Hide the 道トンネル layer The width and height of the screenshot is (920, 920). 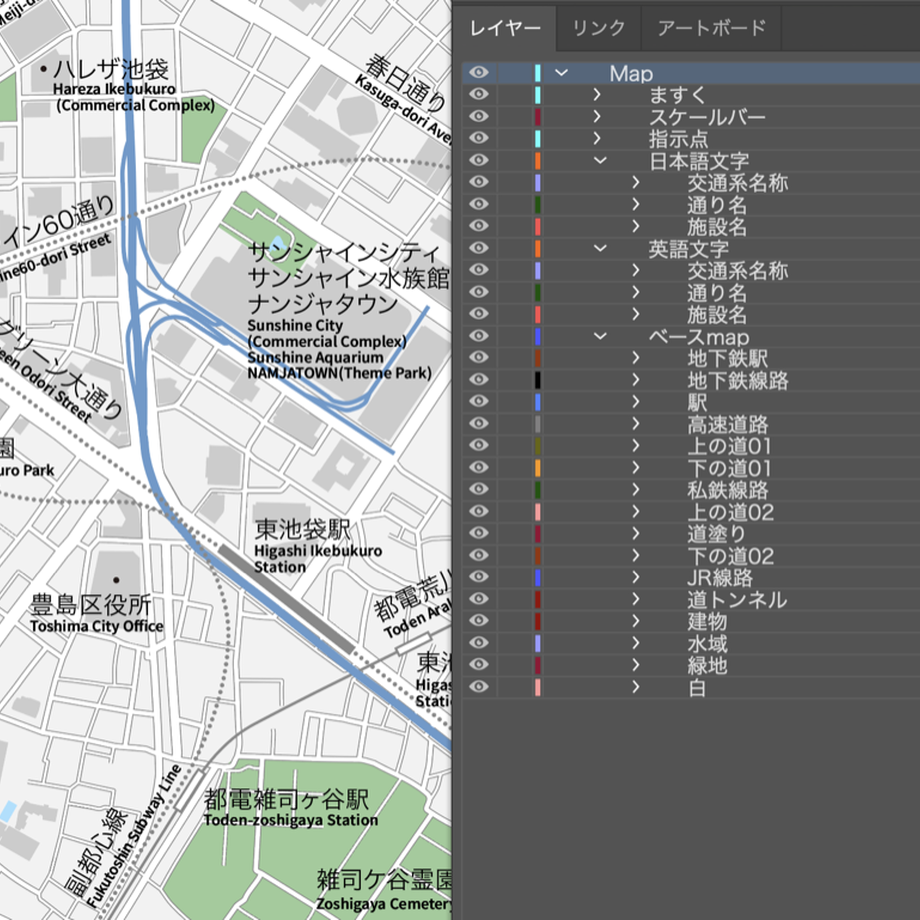pyautogui.click(x=479, y=599)
